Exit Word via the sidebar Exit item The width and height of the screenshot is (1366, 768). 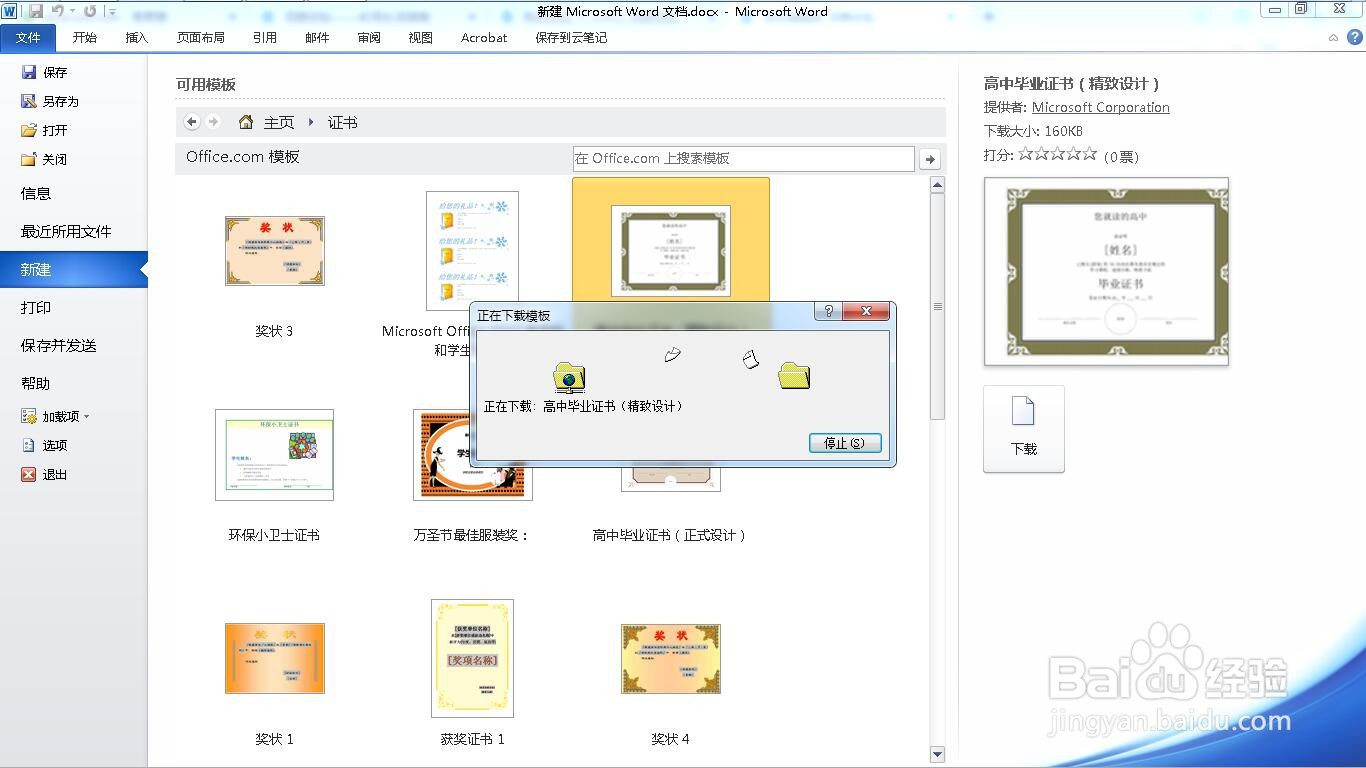pyautogui.click(x=45, y=474)
